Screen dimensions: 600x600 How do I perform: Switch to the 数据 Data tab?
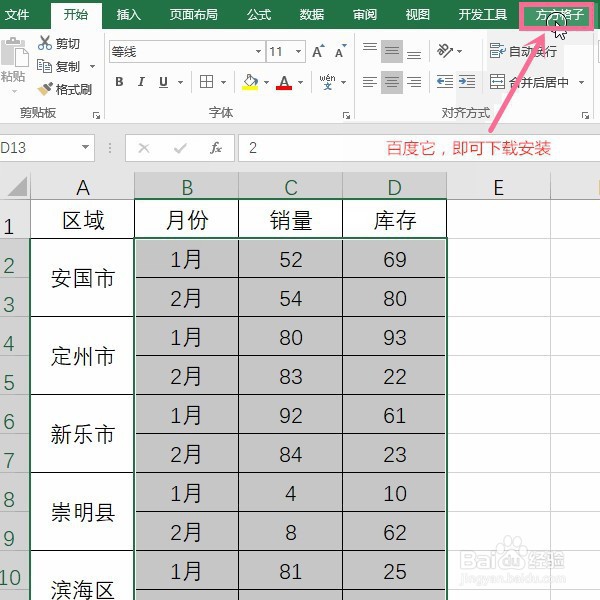311,15
